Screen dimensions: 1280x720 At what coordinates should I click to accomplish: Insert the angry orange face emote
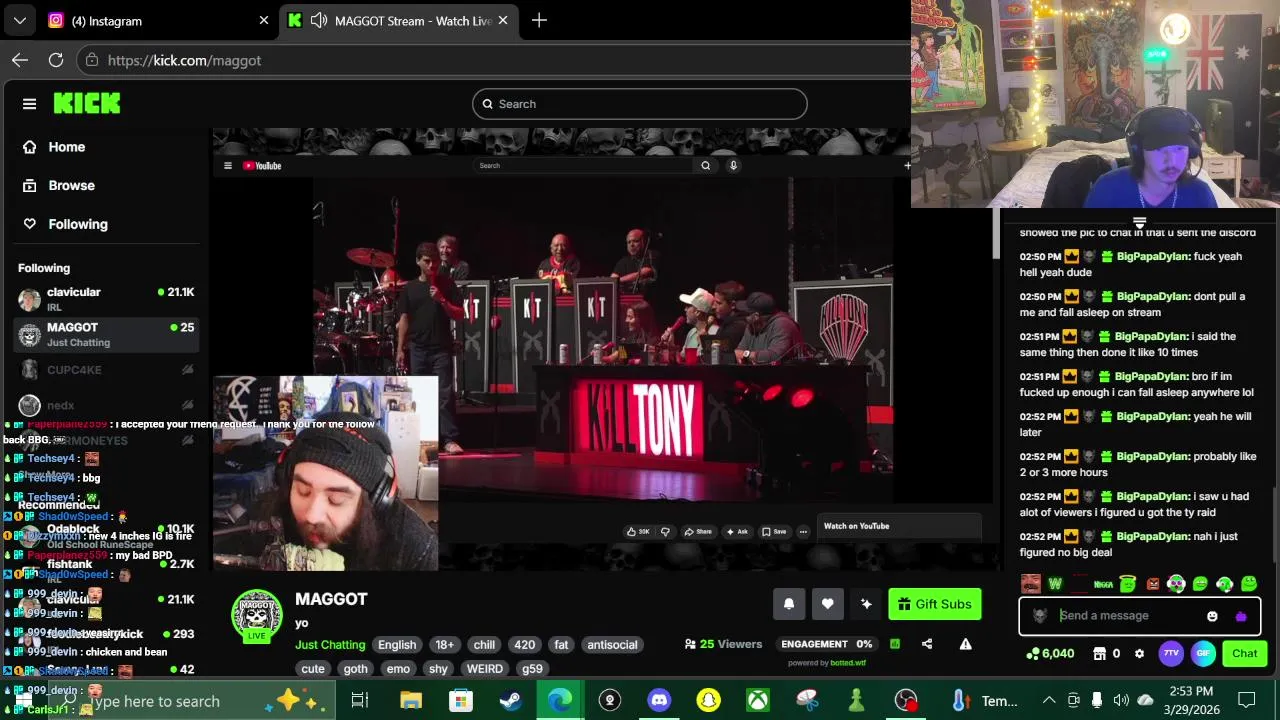(x=1152, y=584)
